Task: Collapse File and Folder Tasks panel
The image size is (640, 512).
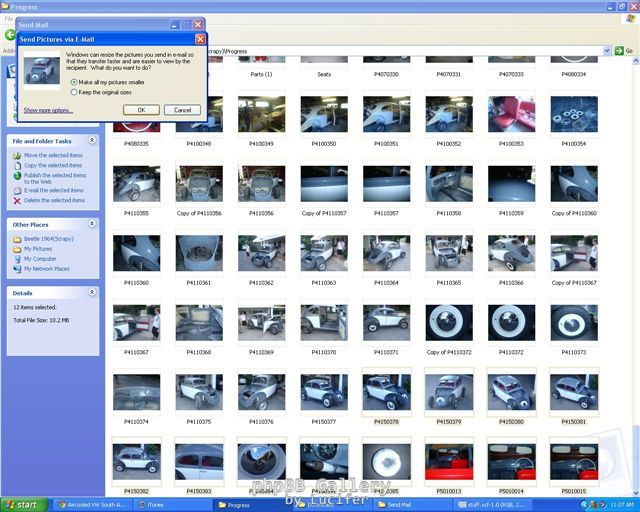Action: (92, 140)
